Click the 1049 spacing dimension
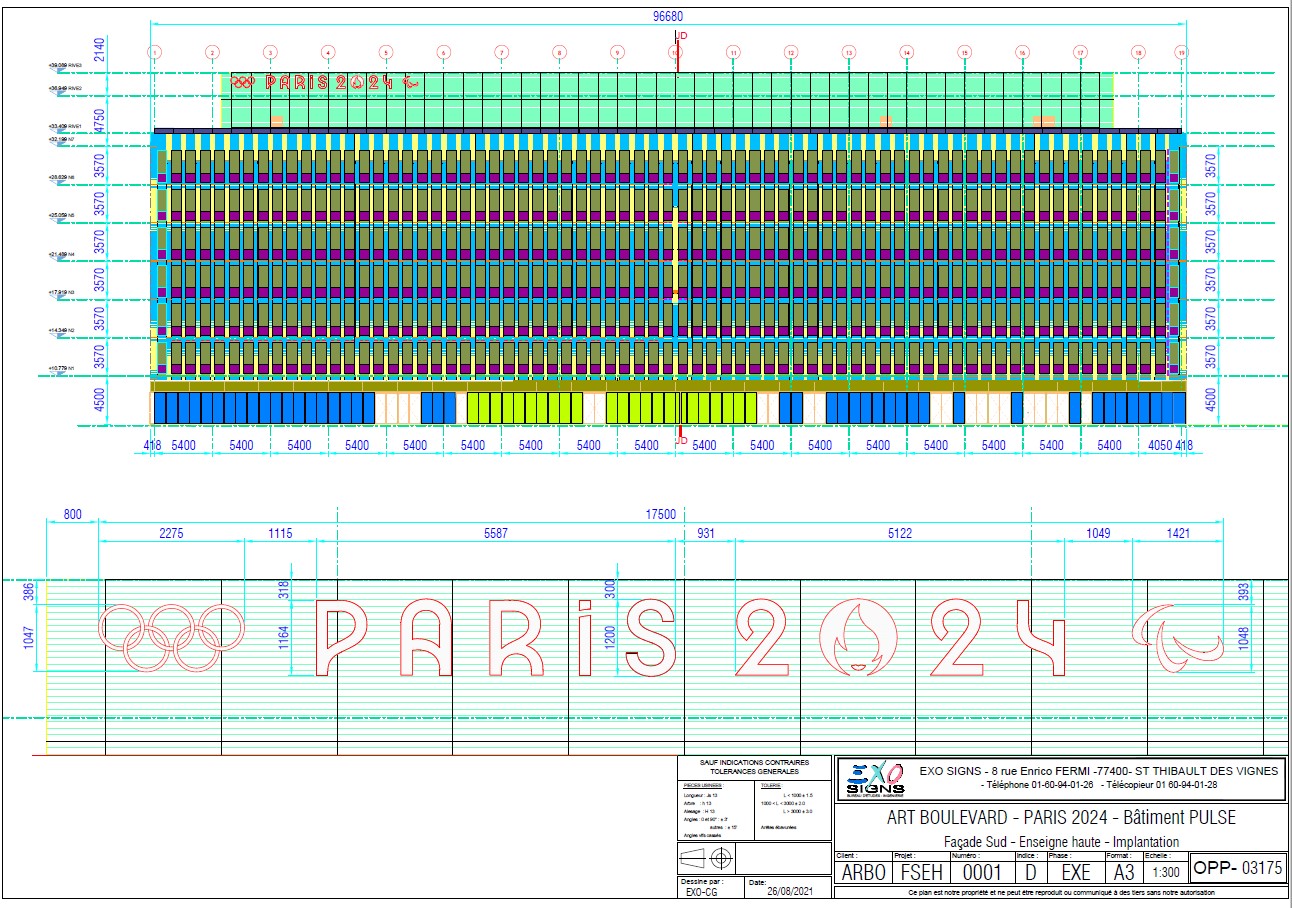 [1098, 533]
